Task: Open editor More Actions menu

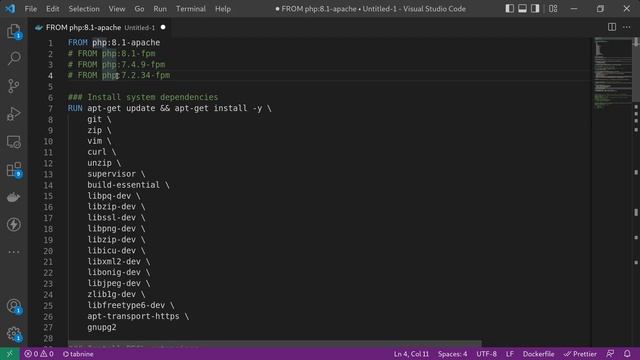Action: [x=627, y=27]
